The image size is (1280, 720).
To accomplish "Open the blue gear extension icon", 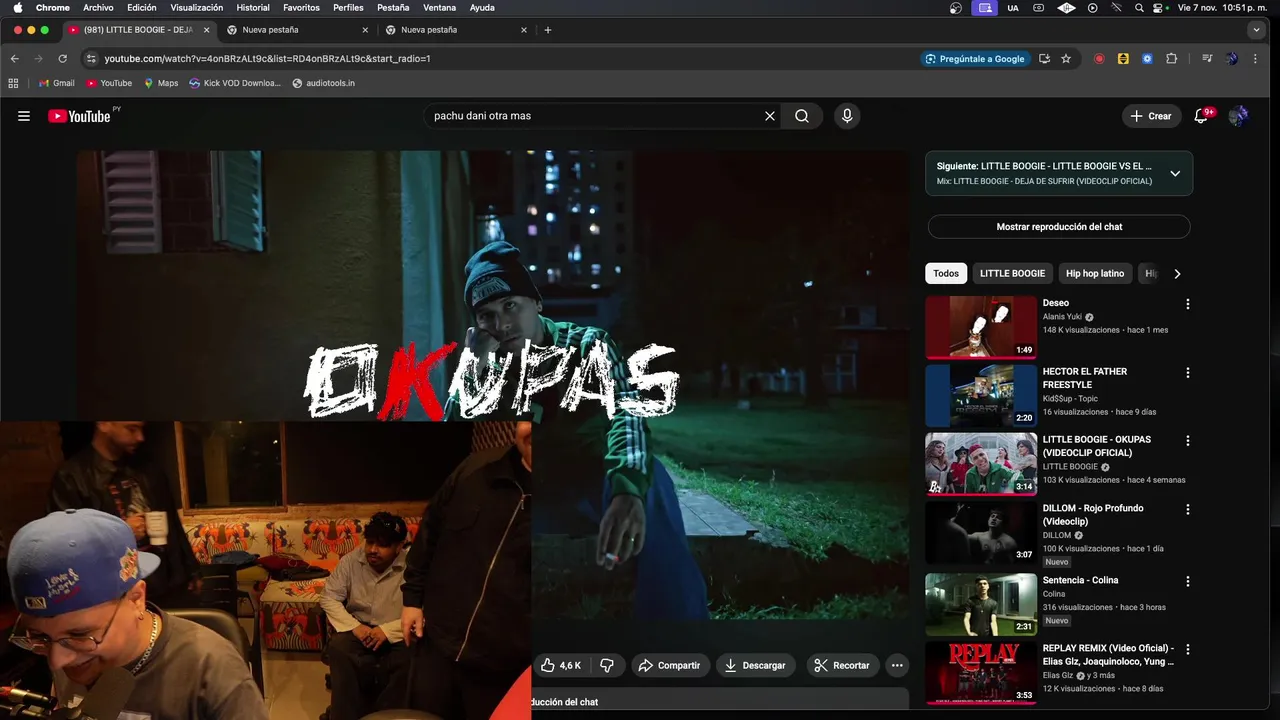I will pyautogui.click(x=1147, y=59).
